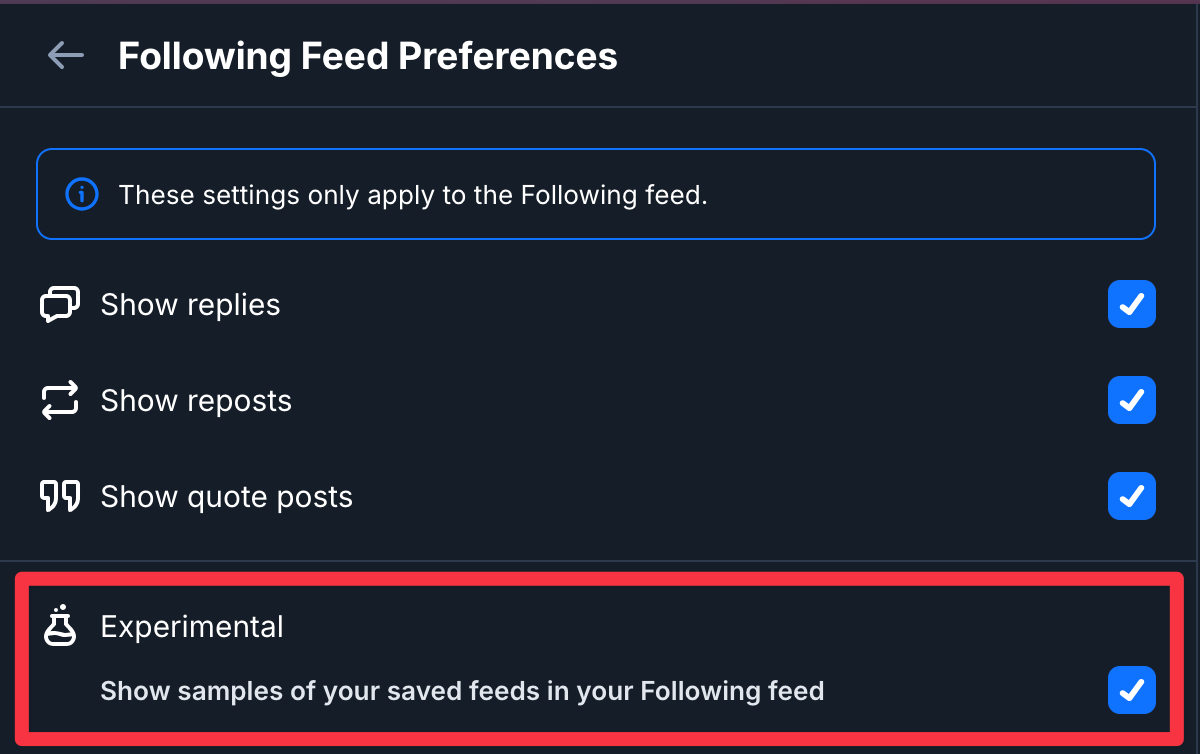Image resolution: width=1200 pixels, height=754 pixels.
Task: Click the info circle icon
Action: click(x=81, y=194)
